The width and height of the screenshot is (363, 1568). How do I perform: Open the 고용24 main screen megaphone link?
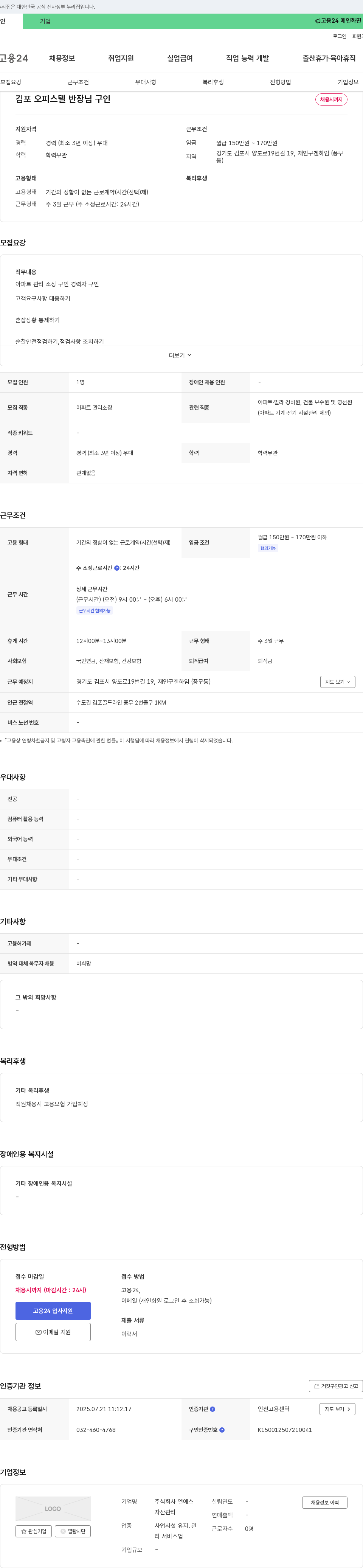coord(338,21)
